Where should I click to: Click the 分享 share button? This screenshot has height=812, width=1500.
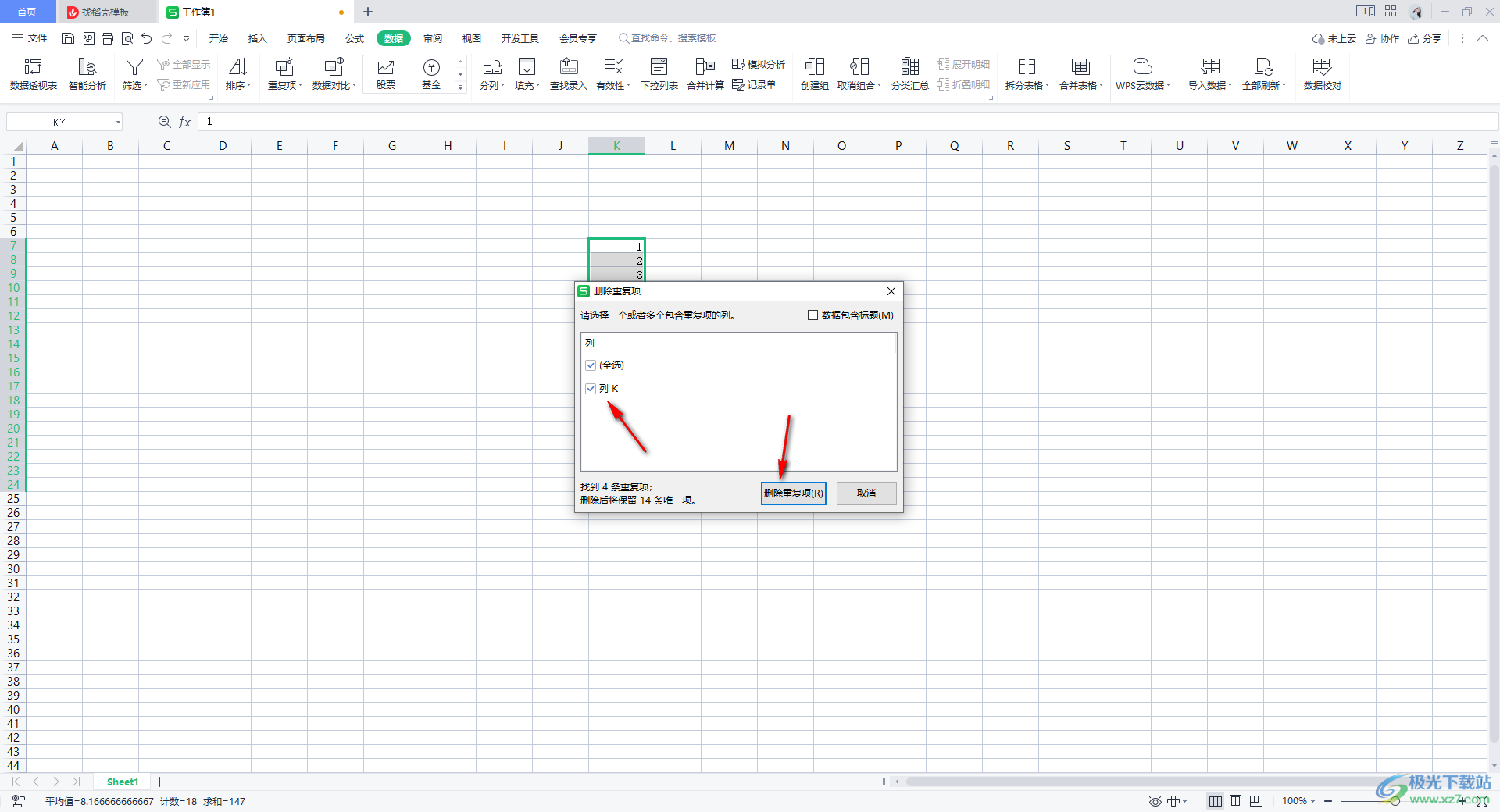pyautogui.click(x=1425, y=38)
